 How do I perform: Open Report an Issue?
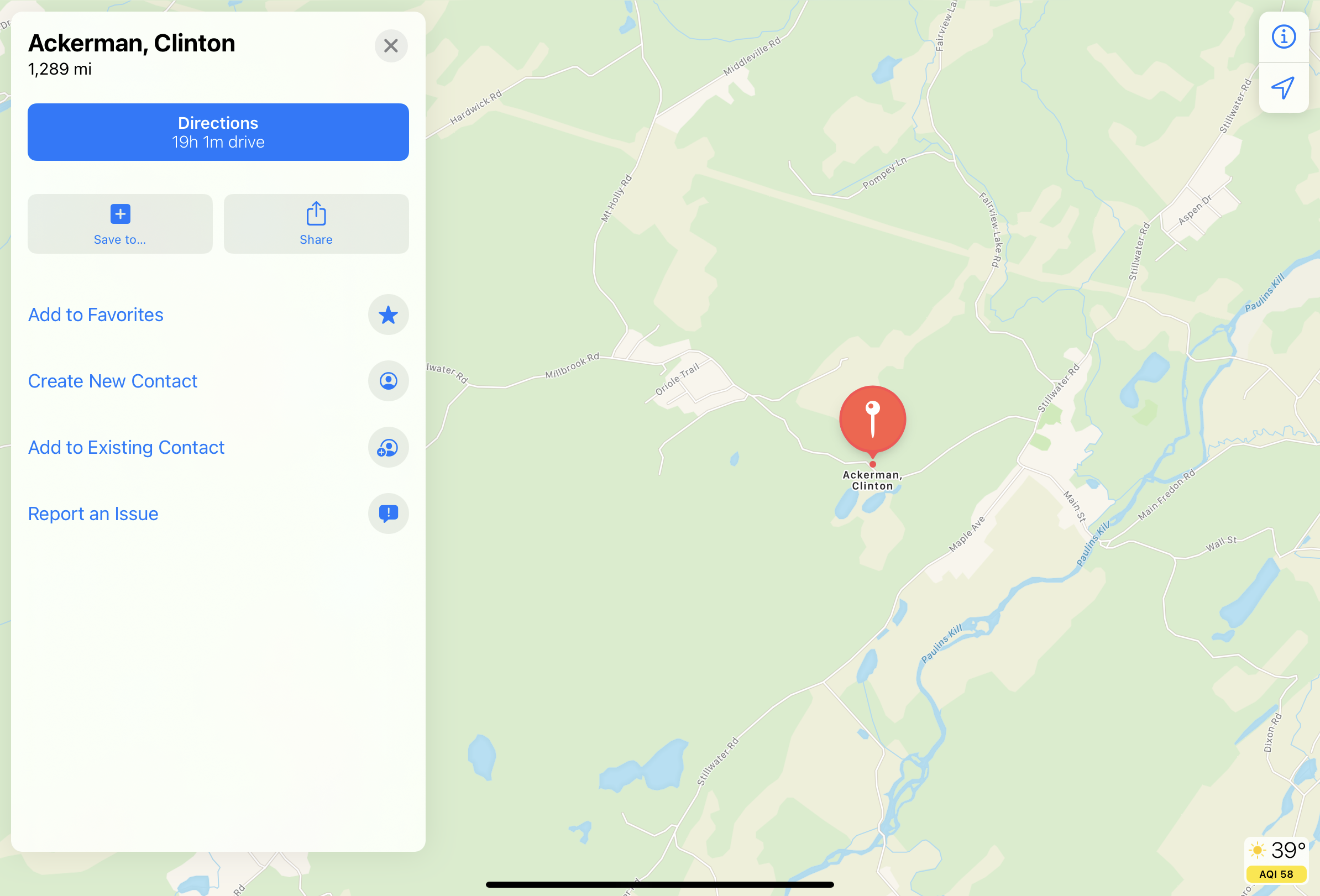[x=93, y=514]
